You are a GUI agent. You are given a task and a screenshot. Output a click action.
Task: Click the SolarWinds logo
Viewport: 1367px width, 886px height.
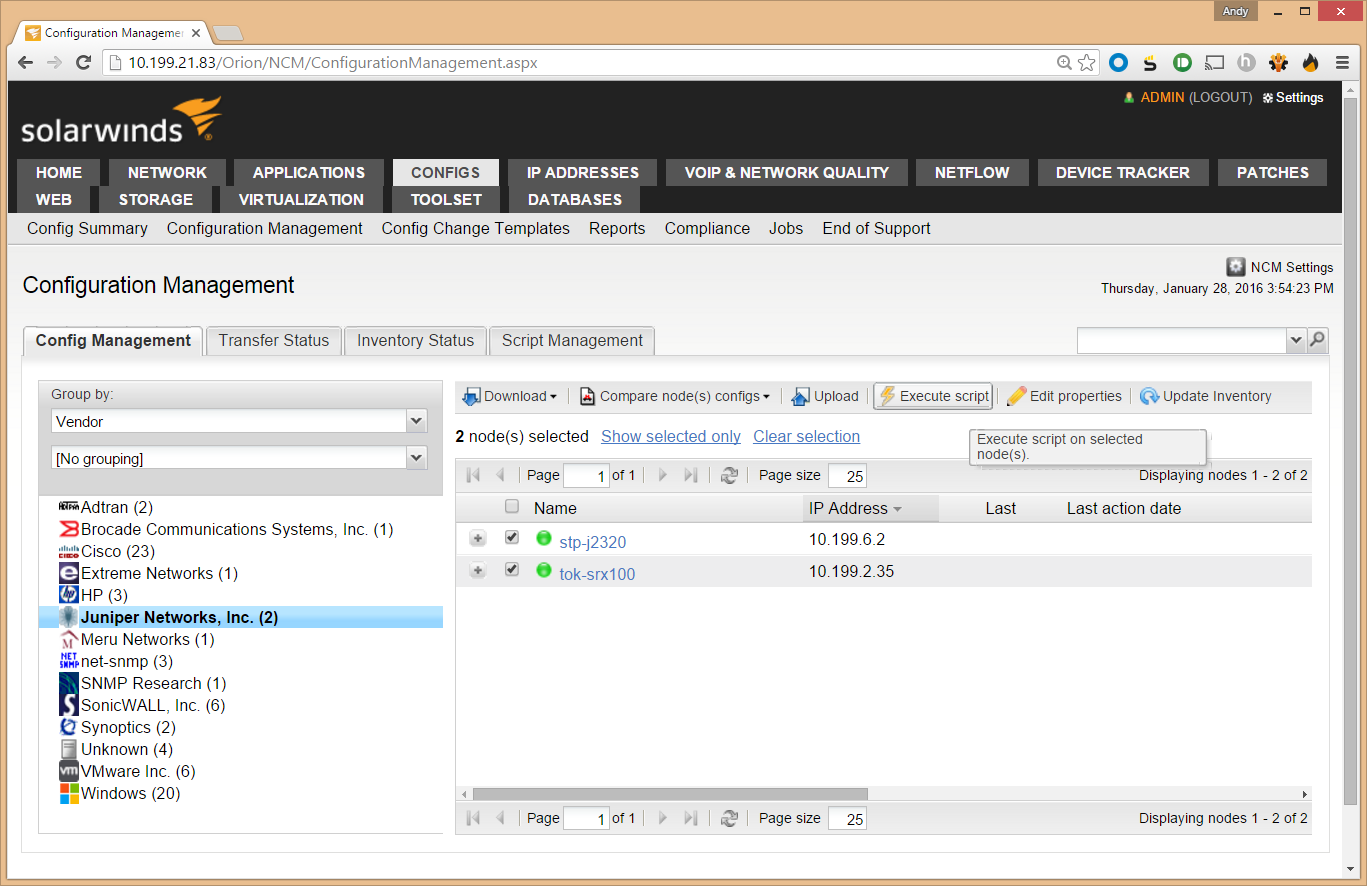pos(121,121)
